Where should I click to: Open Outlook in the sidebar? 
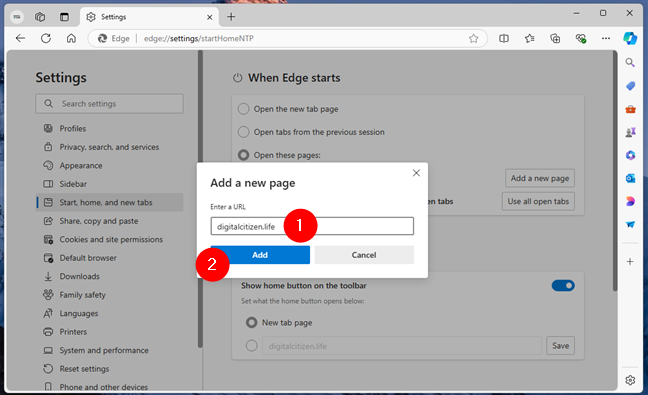[630, 178]
